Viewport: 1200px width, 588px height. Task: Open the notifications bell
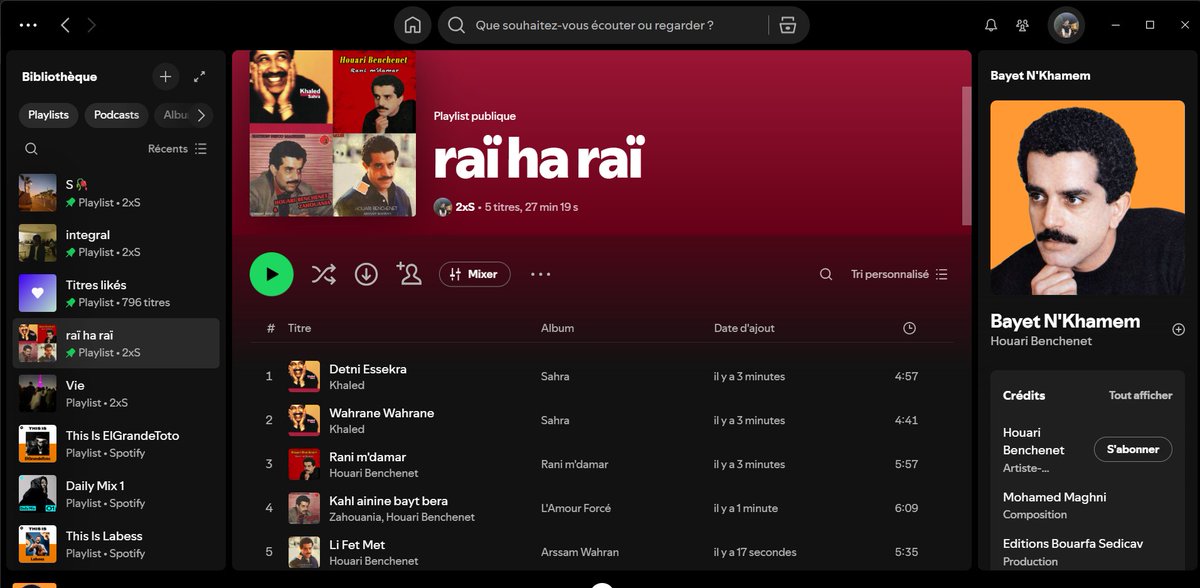coord(991,25)
